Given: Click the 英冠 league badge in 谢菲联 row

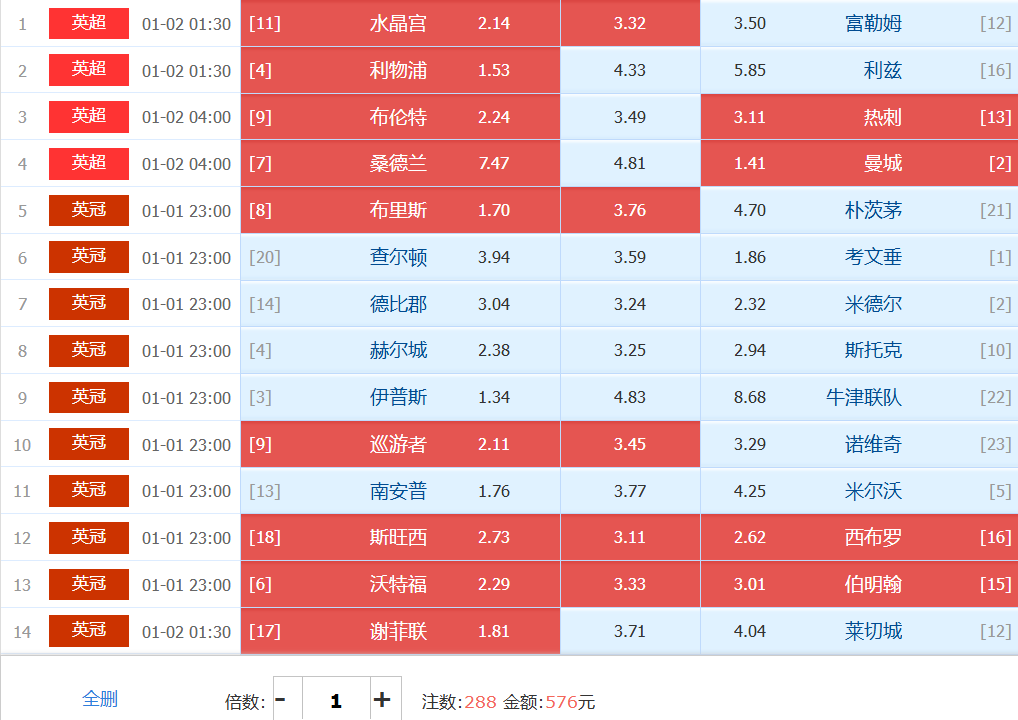Looking at the screenshot, I should (89, 631).
